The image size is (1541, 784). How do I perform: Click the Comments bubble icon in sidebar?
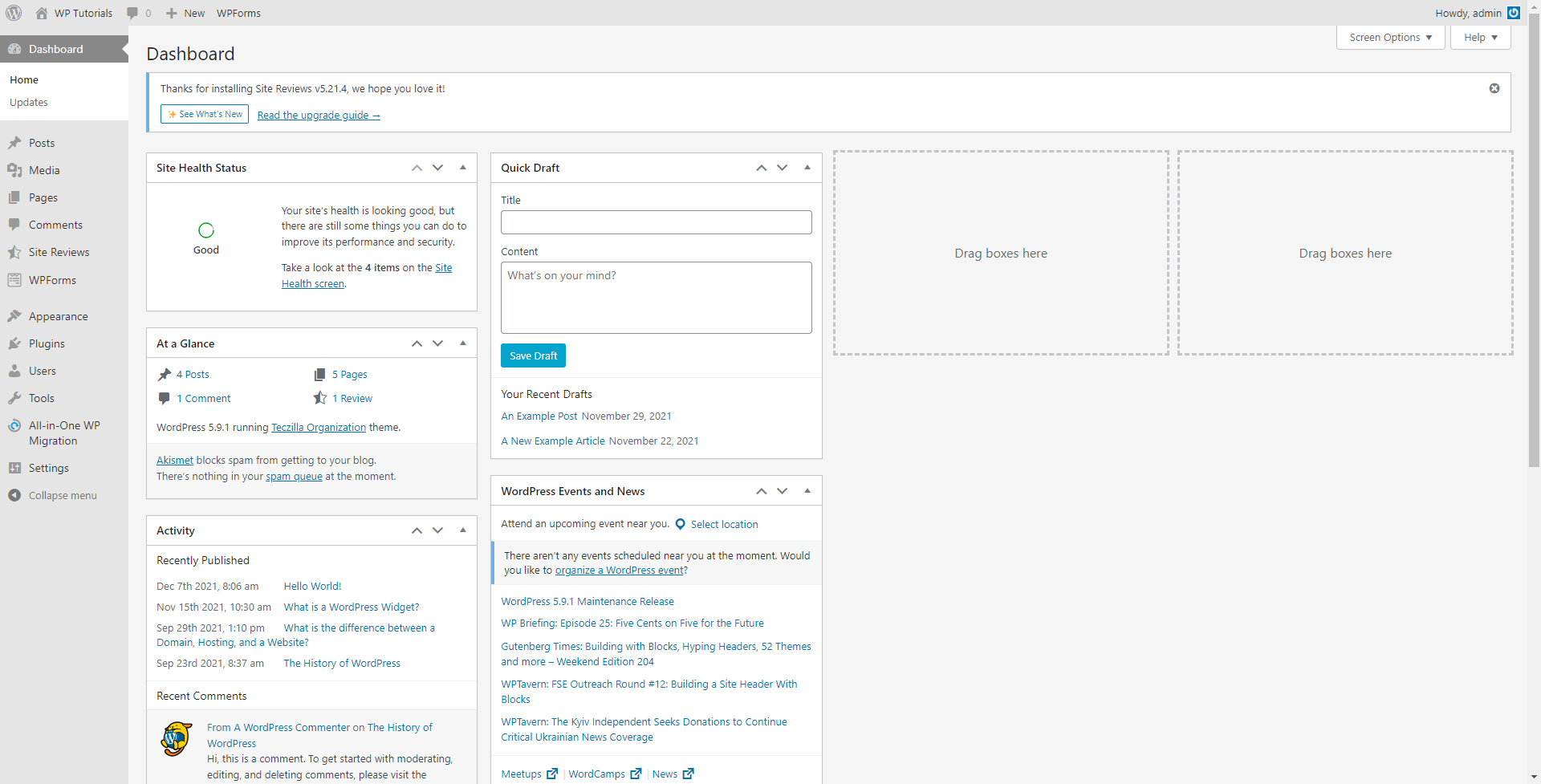pyautogui.click(x=14, y=225)
